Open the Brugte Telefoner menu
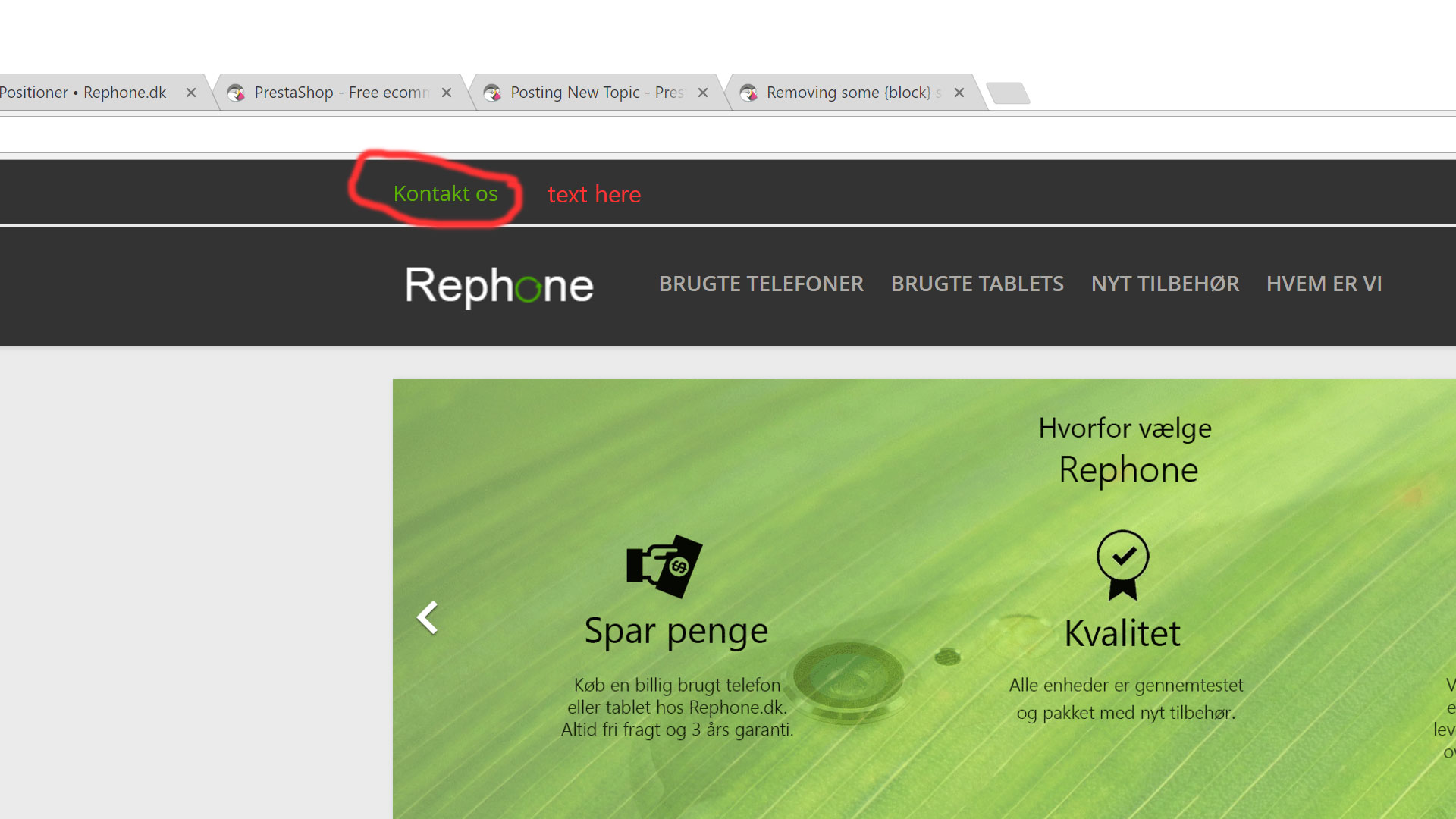Screen dimensions: 1456x819 pyautogui.click(x=761, y=284)
